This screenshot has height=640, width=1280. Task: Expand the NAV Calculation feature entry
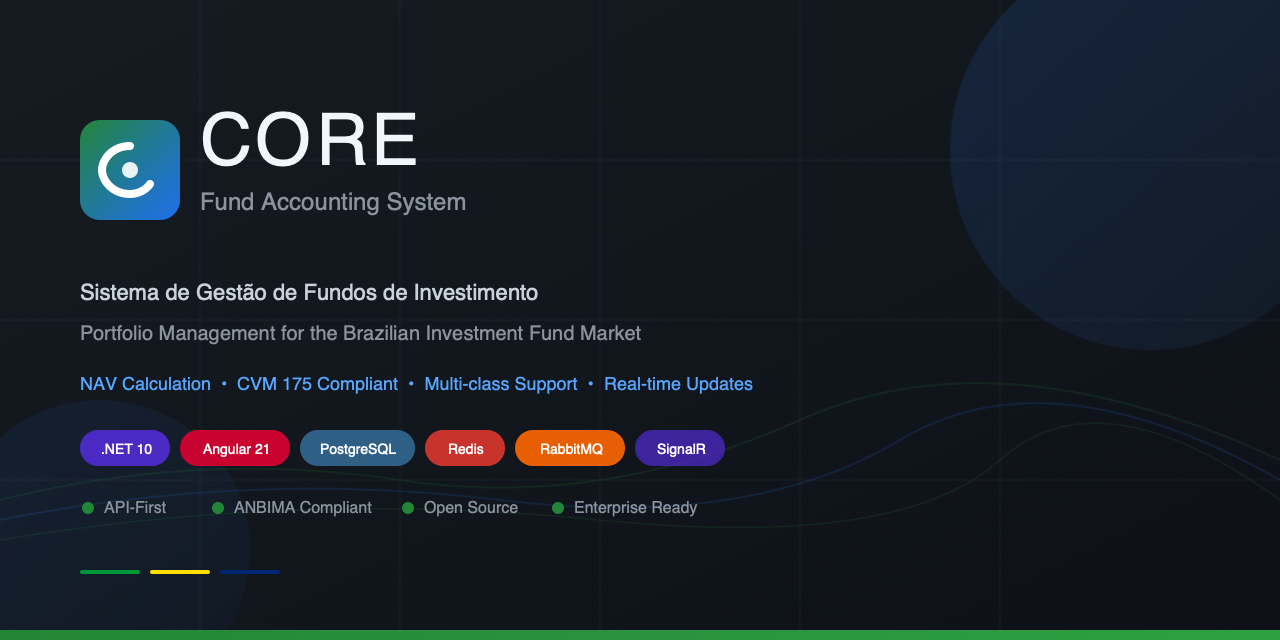pyautogui.click(x=145, y=384)
